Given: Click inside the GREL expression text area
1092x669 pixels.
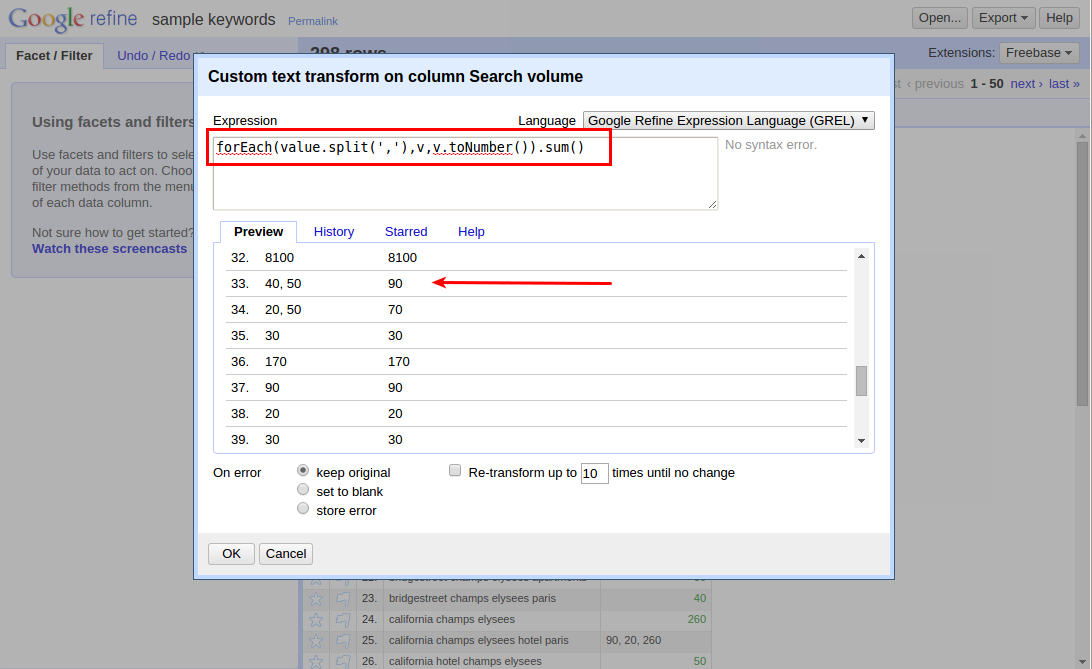Looking at the screenshot, I should (x=465, y=173).
